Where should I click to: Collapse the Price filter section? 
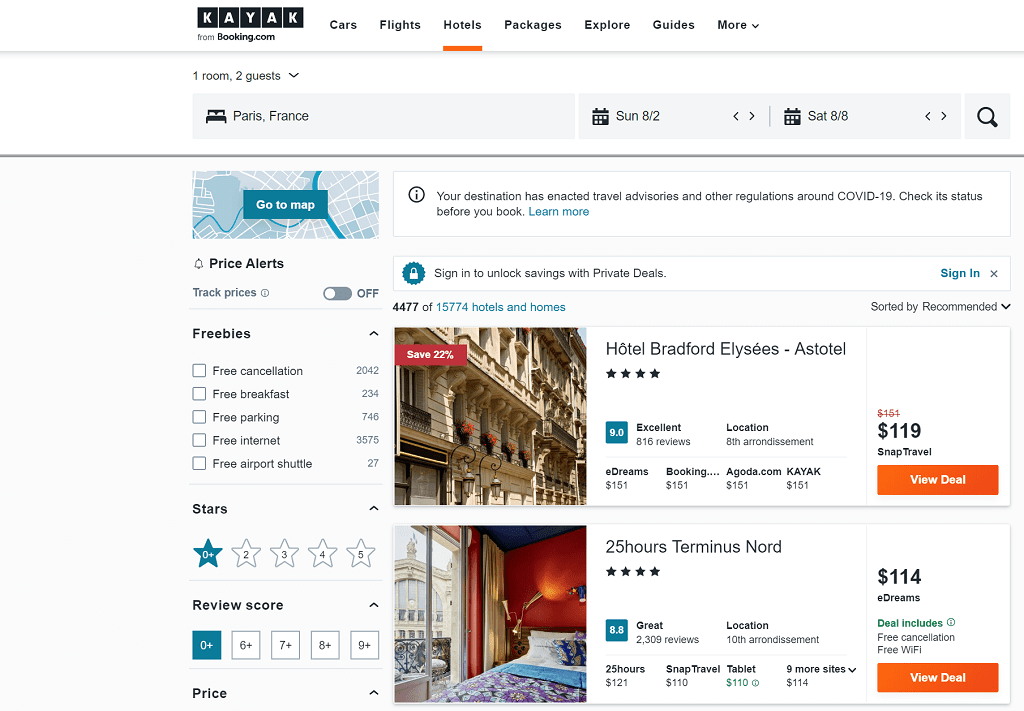click(x=374, y=693)
